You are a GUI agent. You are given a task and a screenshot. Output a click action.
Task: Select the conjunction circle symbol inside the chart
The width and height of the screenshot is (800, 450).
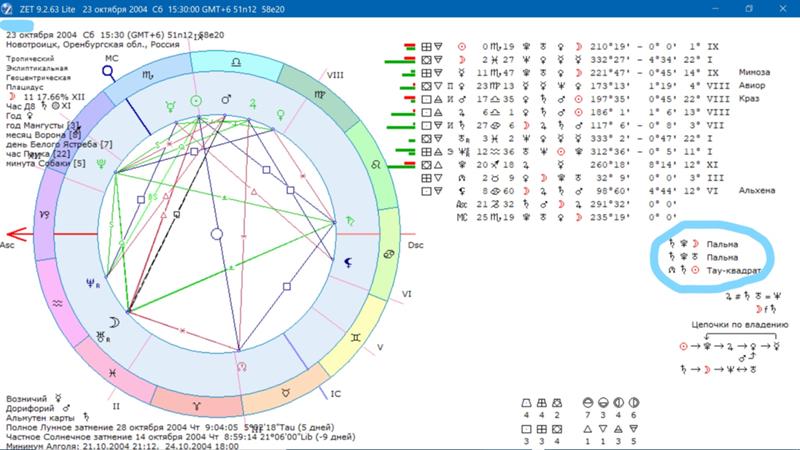pos(217,234)
